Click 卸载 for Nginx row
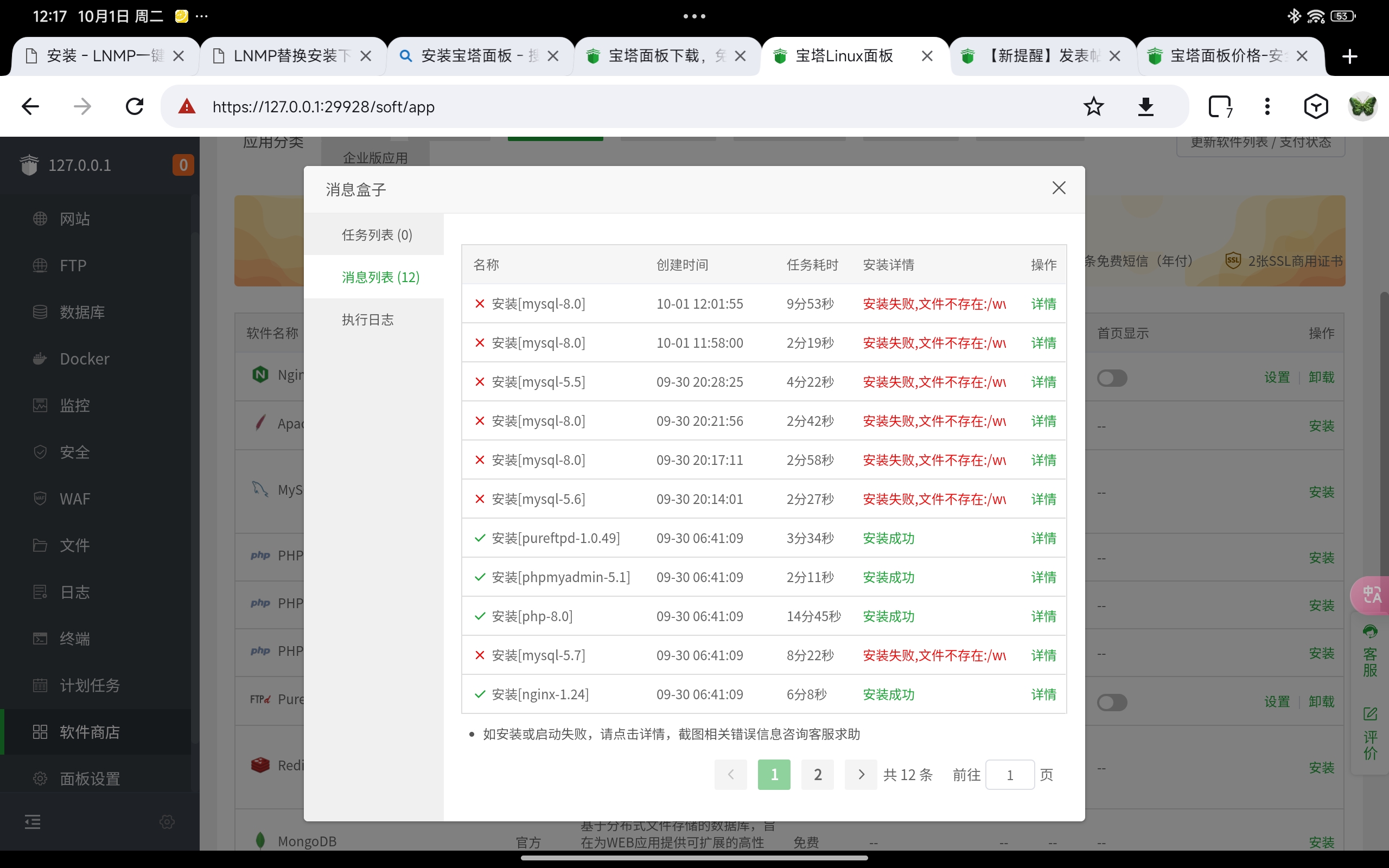 point(1321,377)
